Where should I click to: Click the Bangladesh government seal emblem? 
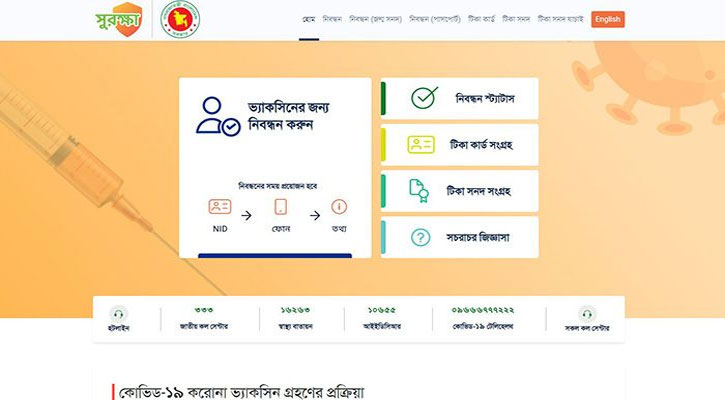pos(180,19)
